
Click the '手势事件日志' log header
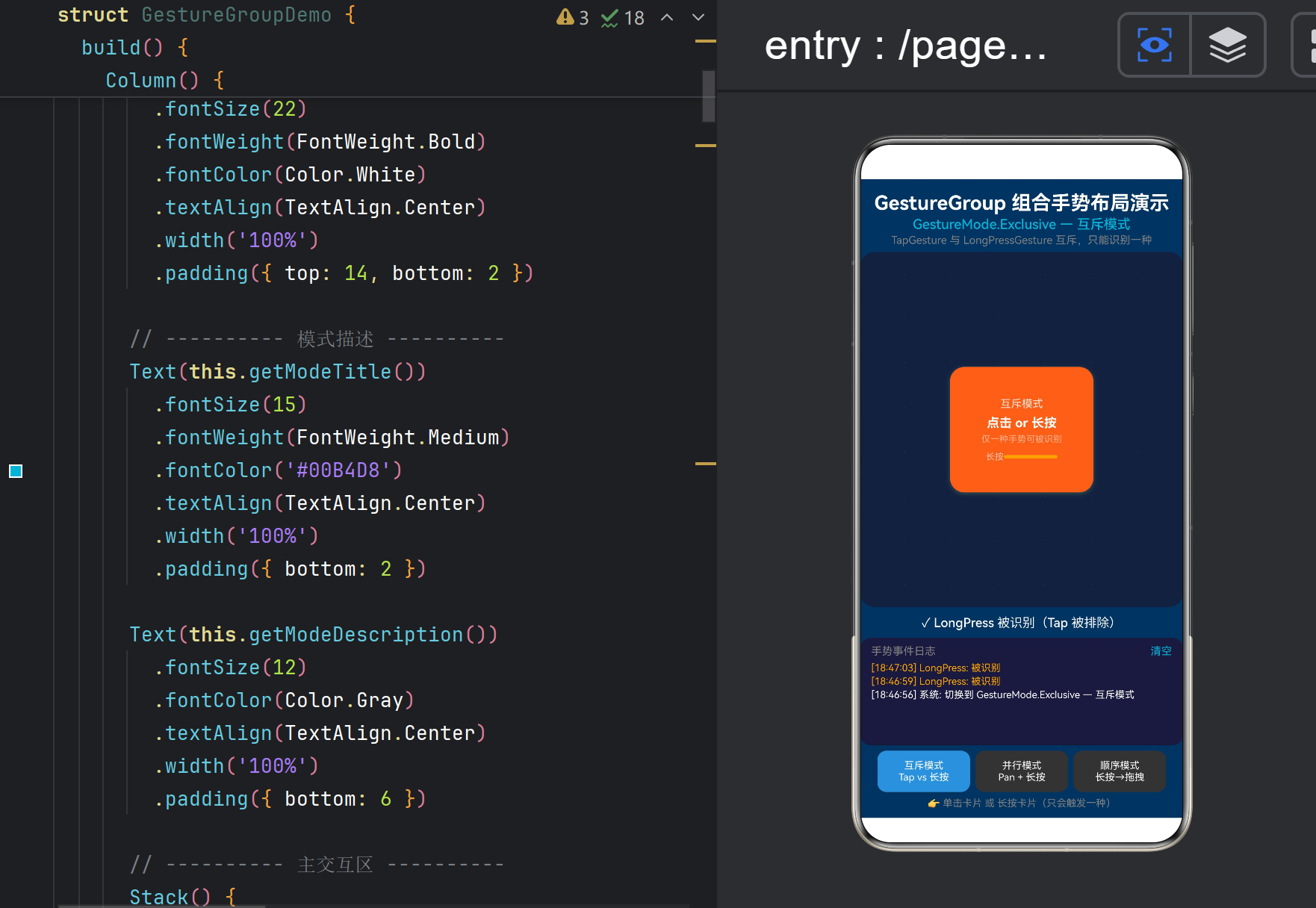click(903, 651)
